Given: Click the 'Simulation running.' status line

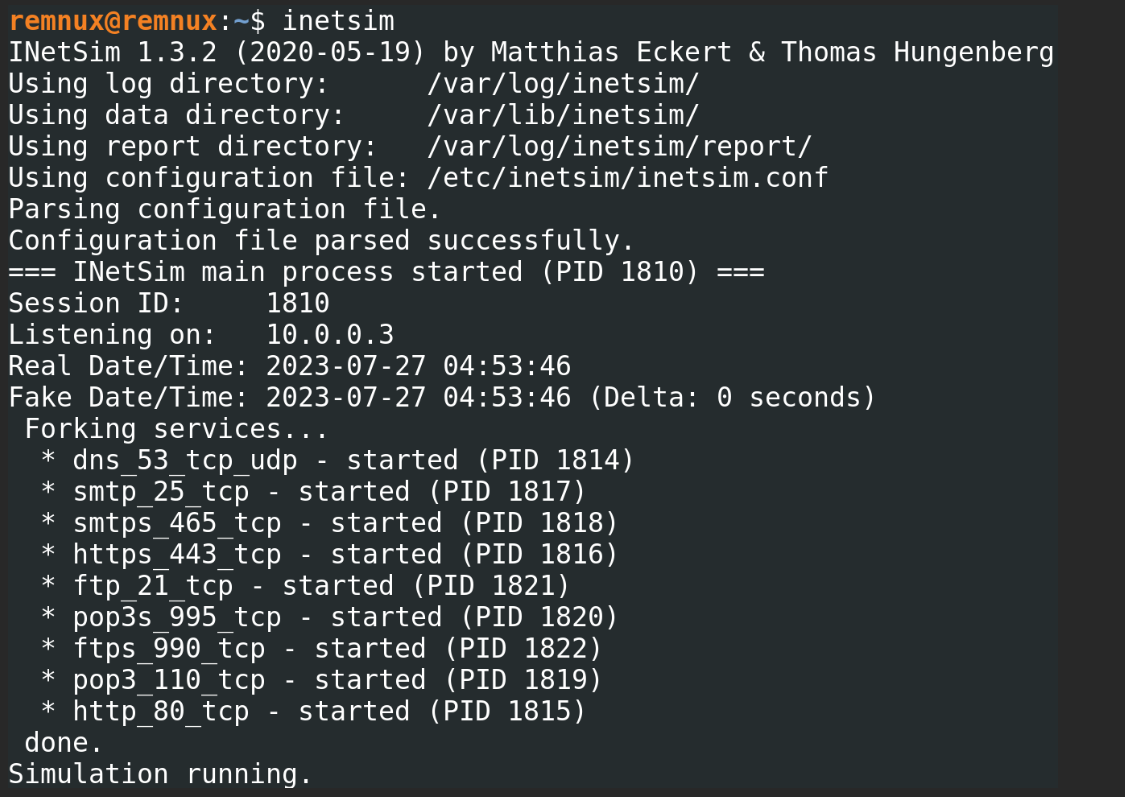Looking at the screenshot, I should [x=160, y=774].
